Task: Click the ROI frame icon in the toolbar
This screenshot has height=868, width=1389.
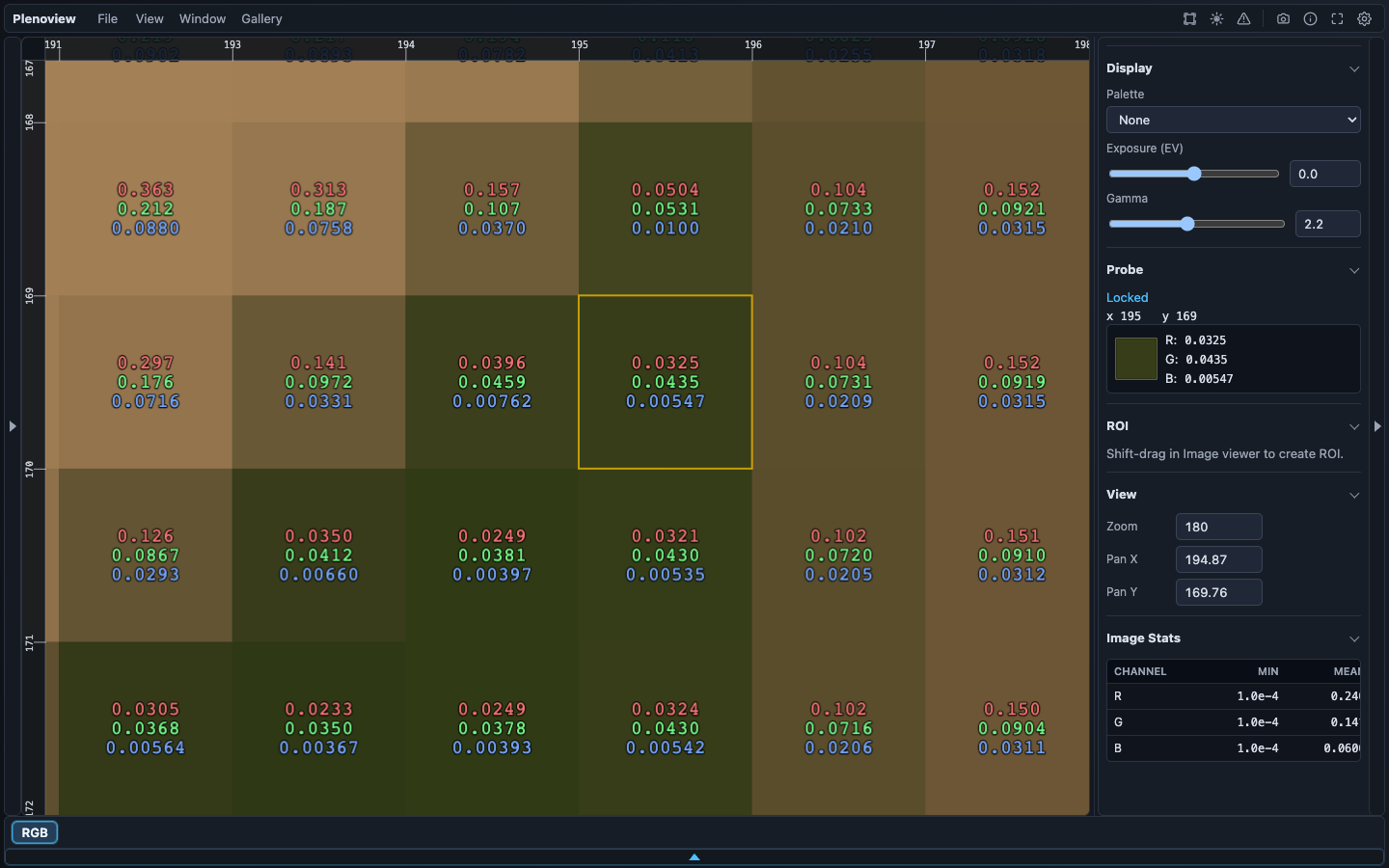Action: pyautogui.click(x=1189, y=18)
